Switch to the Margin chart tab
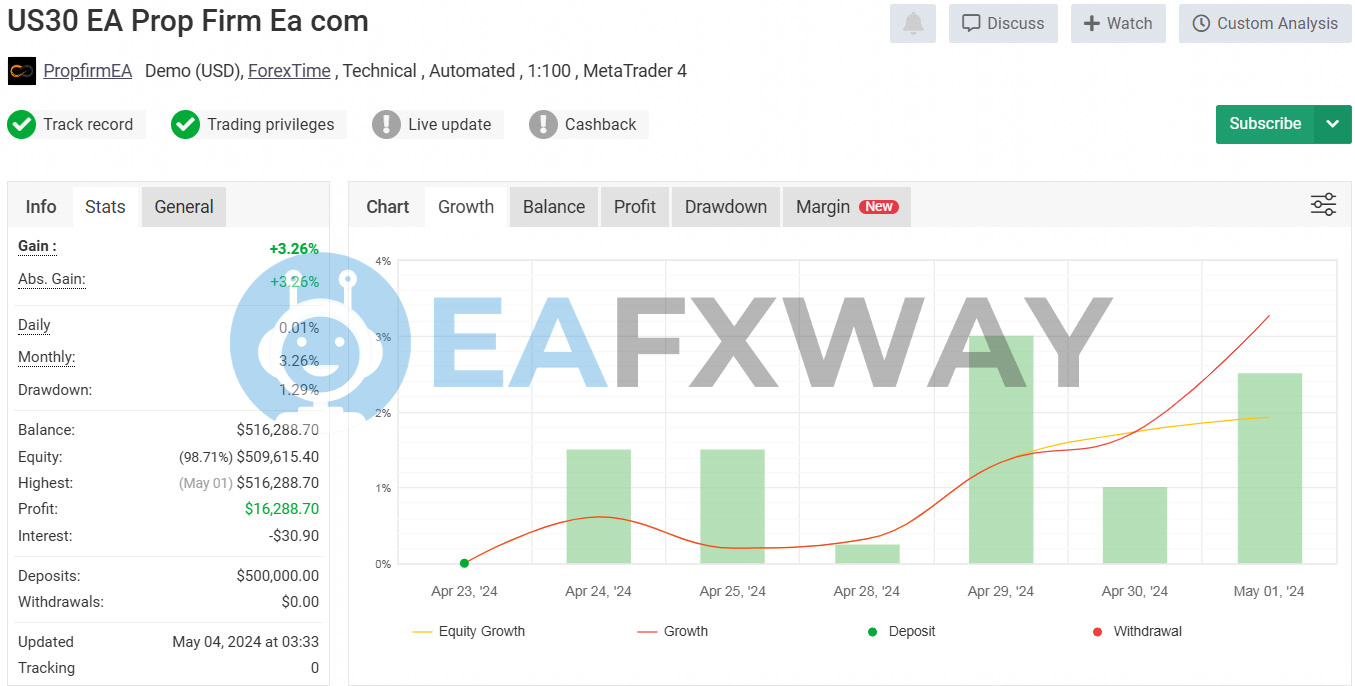The width and height of the screenshot is (1355, 686). 847,207
